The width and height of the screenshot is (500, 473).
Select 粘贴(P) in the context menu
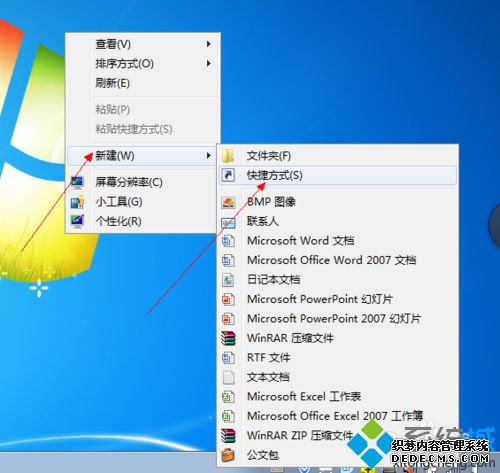click(x=143, y=109)
